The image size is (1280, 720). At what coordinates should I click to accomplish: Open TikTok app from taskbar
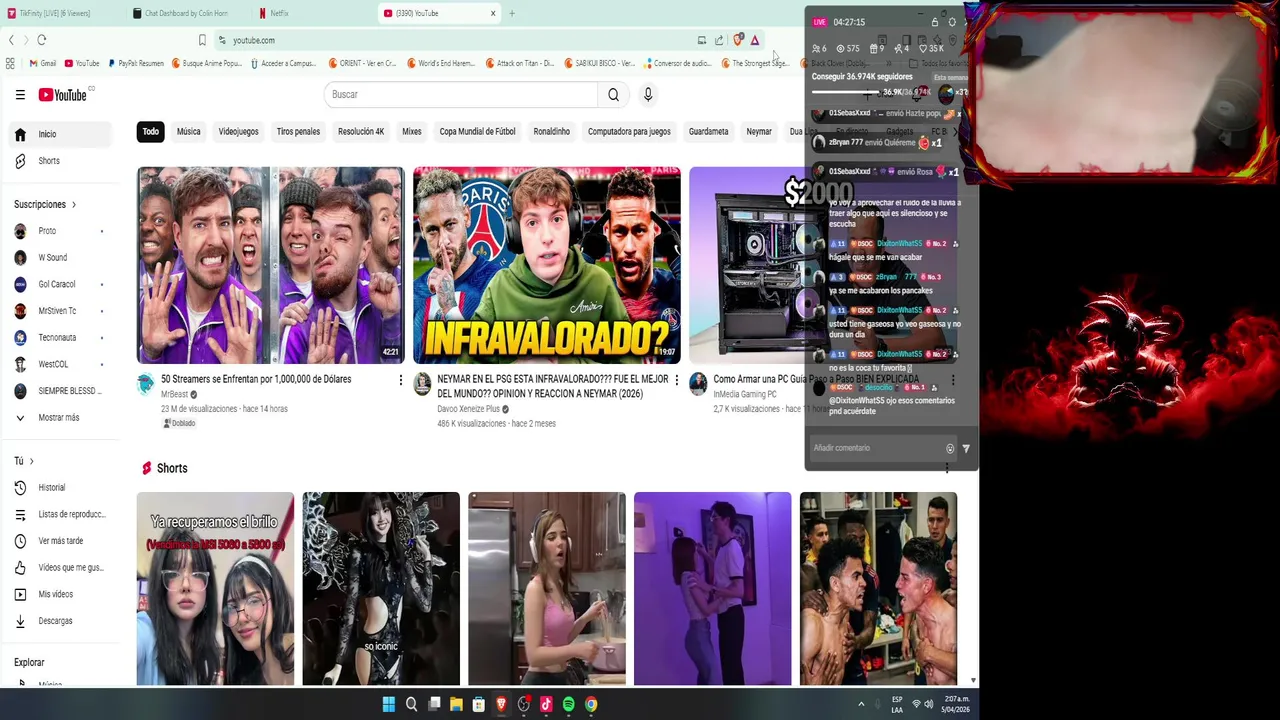(546, 705)
